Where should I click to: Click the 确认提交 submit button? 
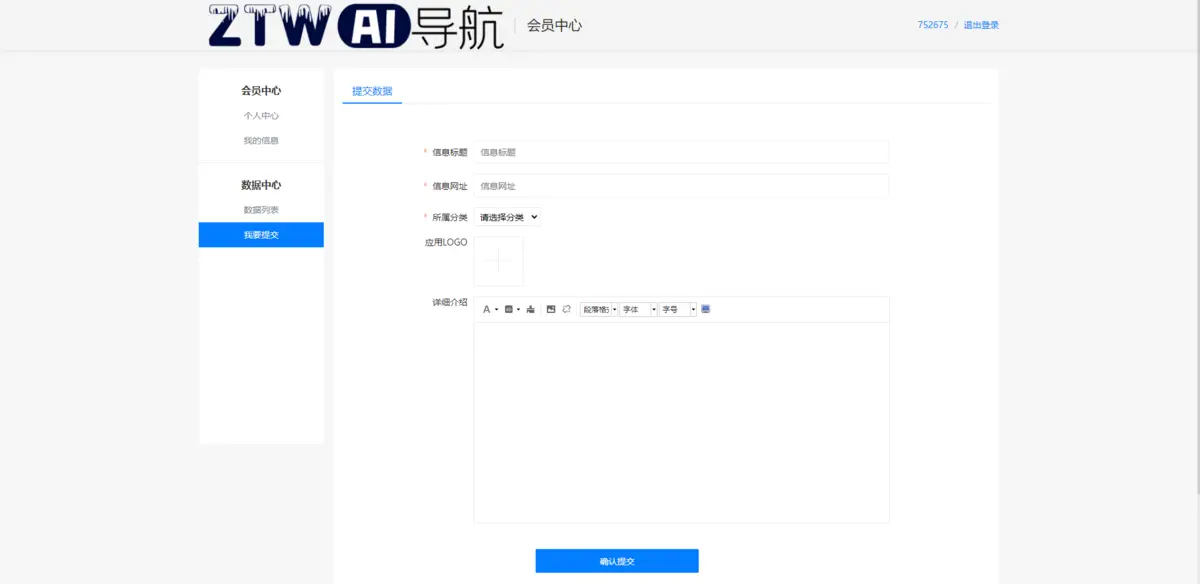[x=617, y=560]
